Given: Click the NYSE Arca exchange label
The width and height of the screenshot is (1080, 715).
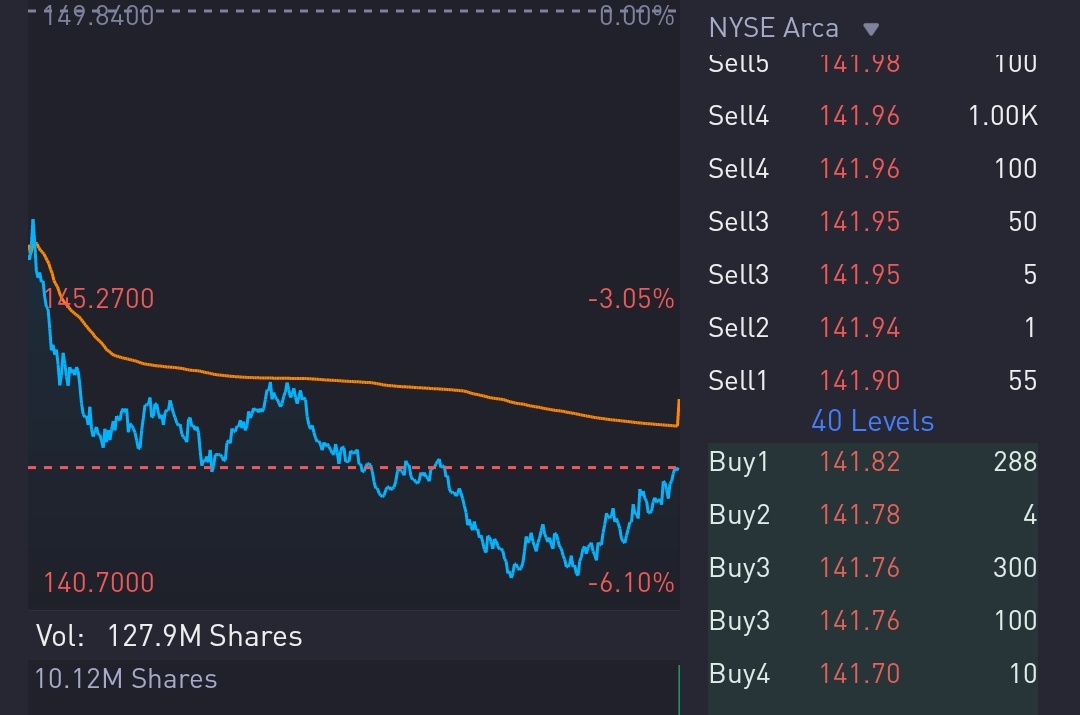Looking at the screenshot, I should tap(773, 28).
